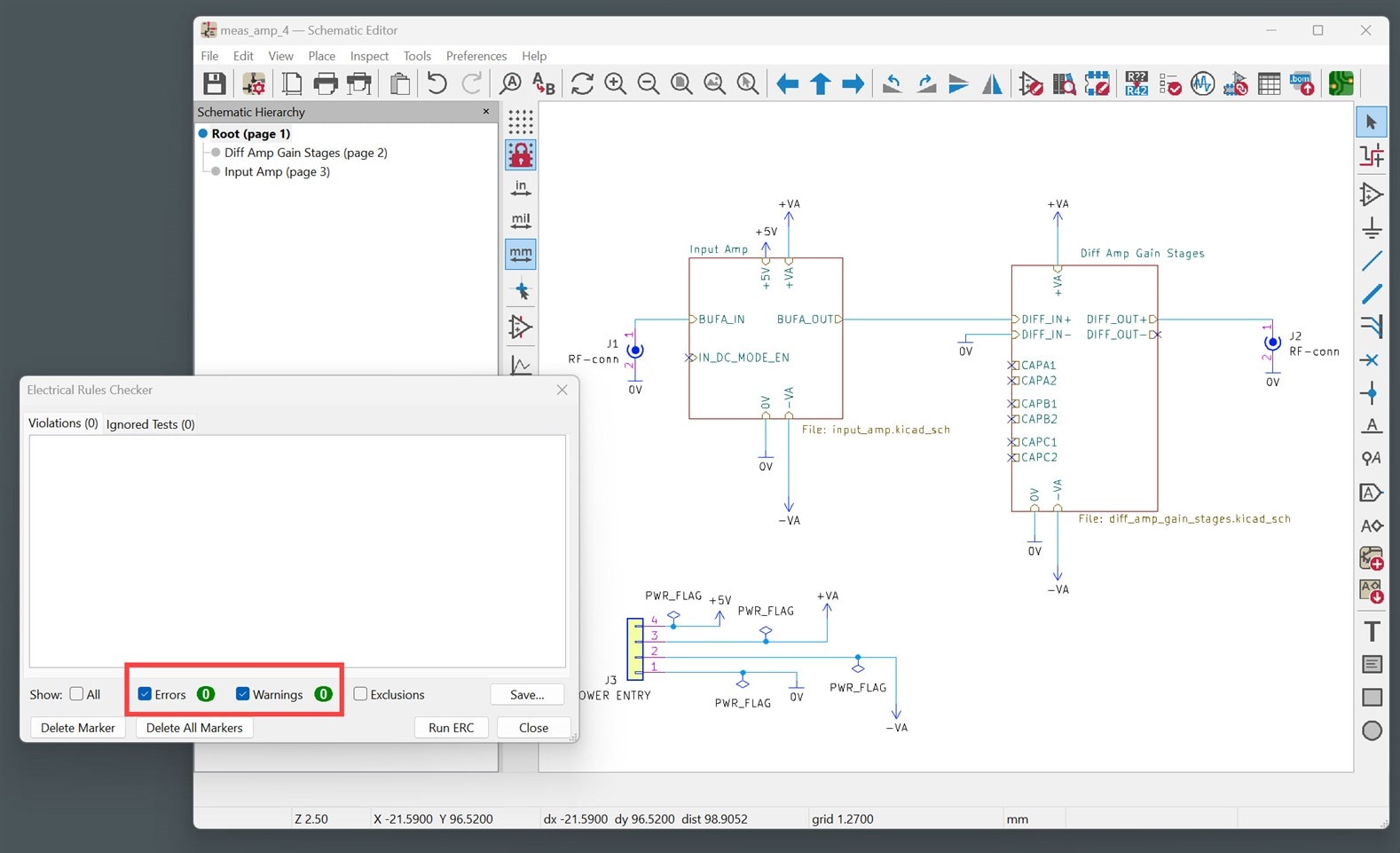
Task: Undo the last edit
Action: [437, 83]
